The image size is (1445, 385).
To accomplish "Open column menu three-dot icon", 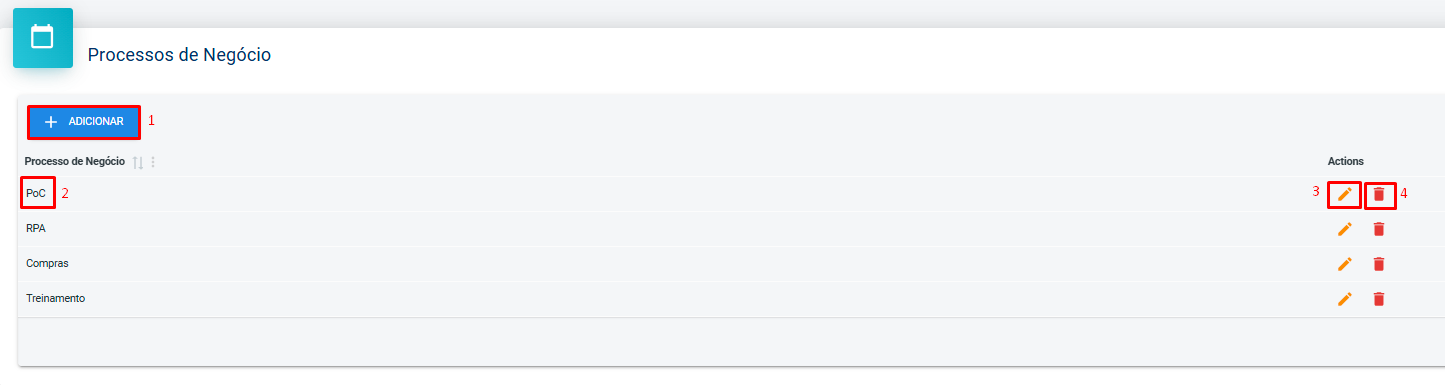I will 153,162.
